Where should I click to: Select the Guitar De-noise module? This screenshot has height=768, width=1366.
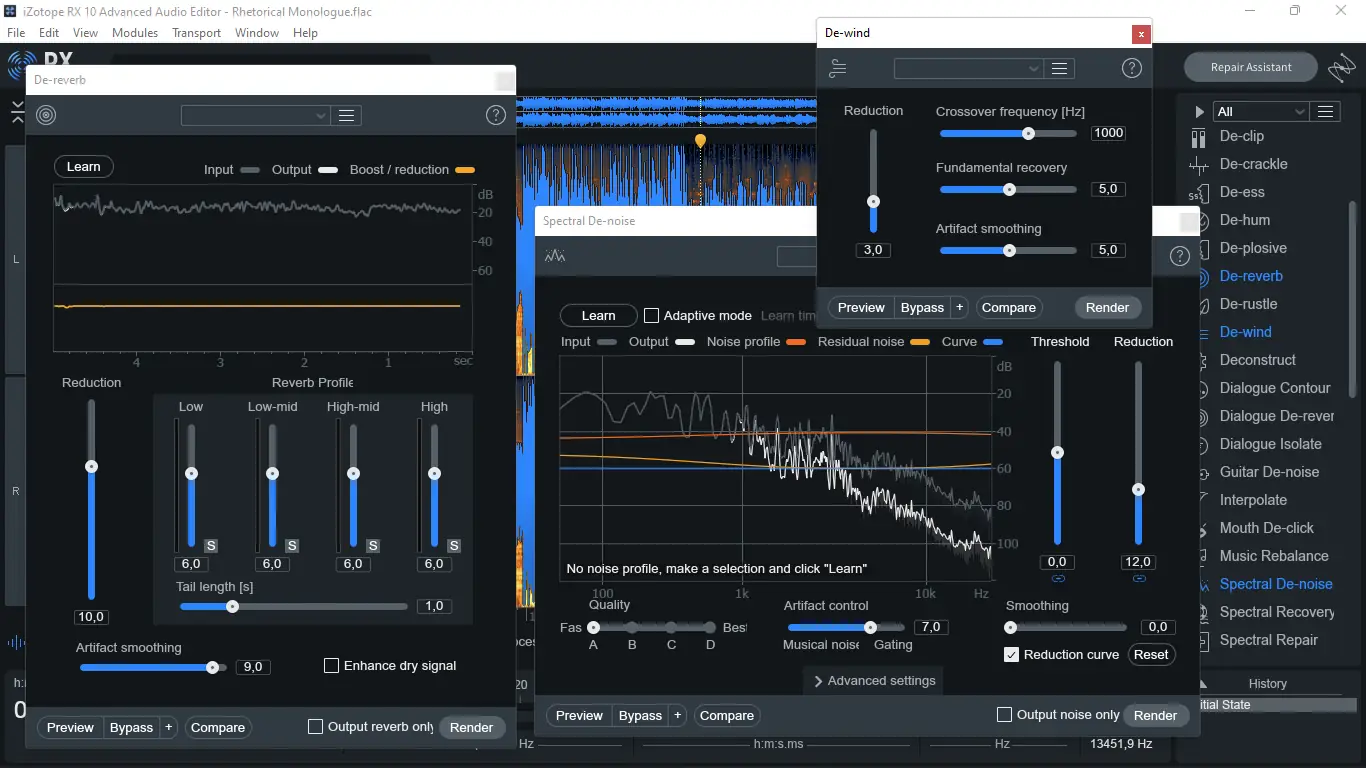pos(1269,472)
